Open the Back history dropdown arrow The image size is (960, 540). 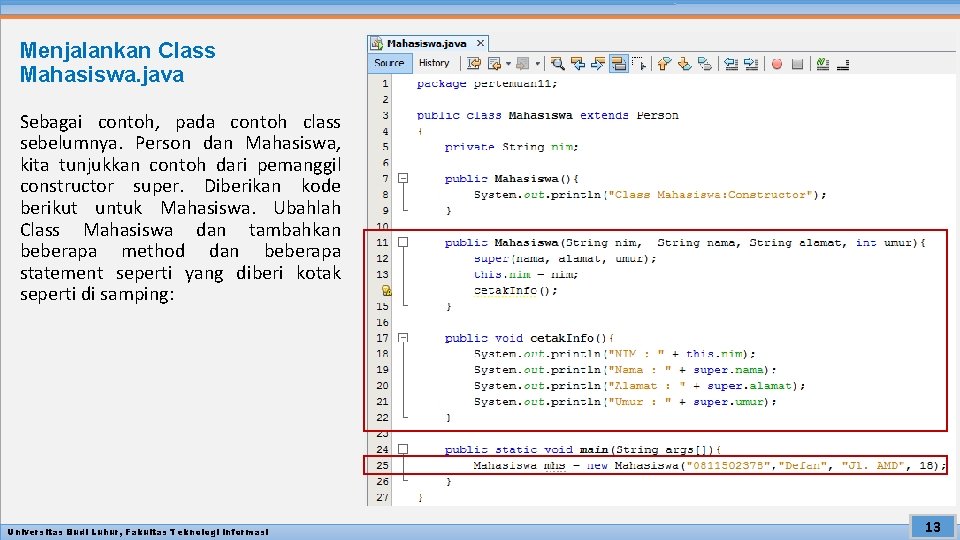click(x=508, y=64)
